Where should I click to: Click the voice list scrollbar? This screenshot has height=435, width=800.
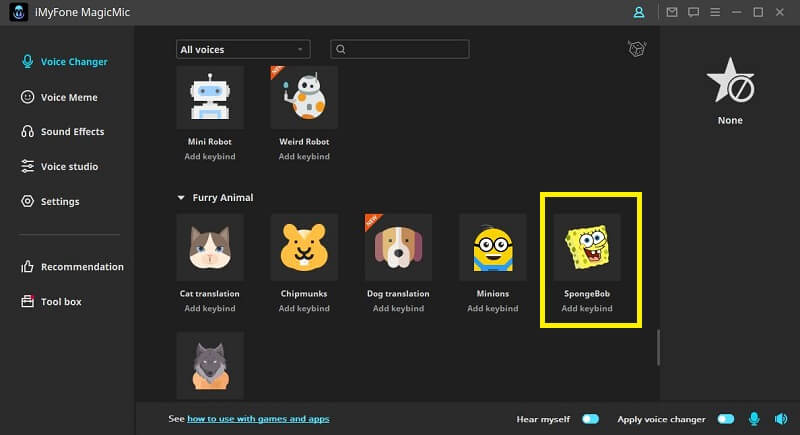[658, 347]
